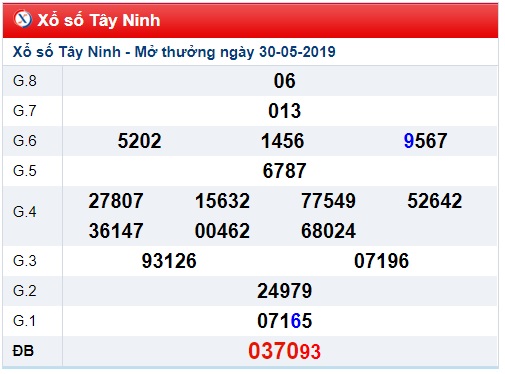Select G.4 number 15632
The image size is (505, 374).
tap(222, 201)
